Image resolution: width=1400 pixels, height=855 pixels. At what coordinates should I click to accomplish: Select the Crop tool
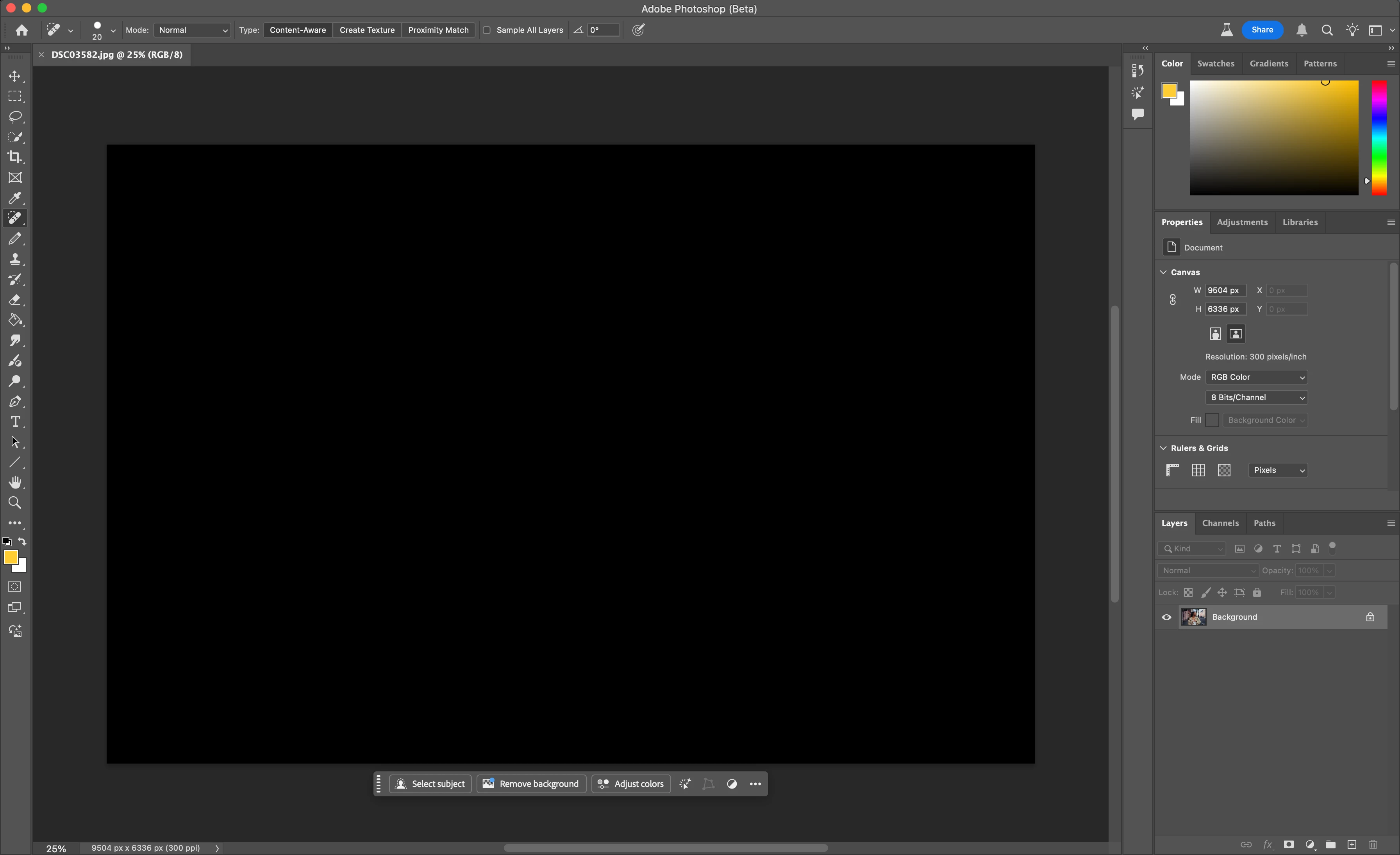pos(15,157)
